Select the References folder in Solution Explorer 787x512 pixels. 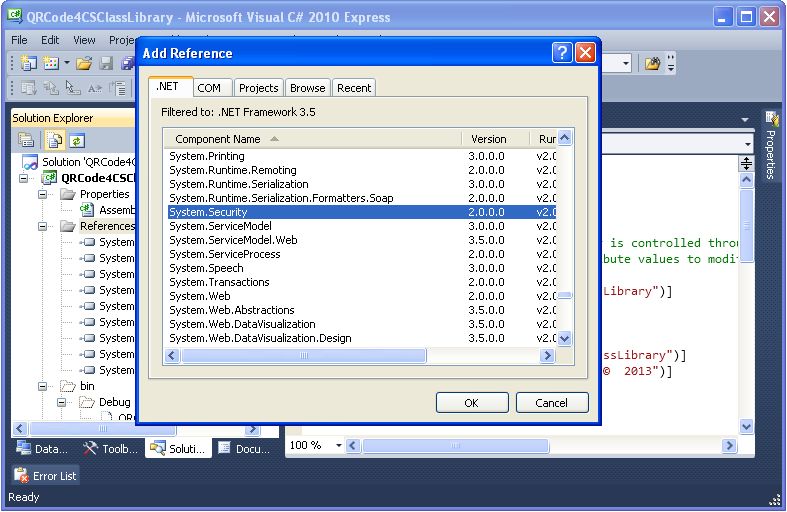(x=107, y=226)
